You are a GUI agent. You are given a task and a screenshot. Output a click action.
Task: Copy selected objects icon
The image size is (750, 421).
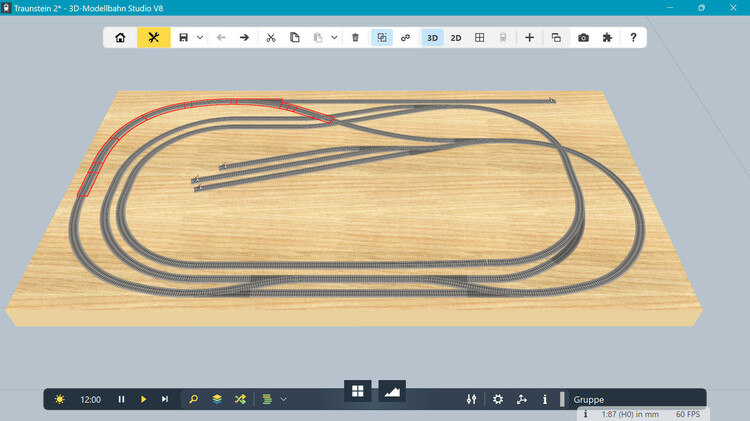tap(295, 37)
